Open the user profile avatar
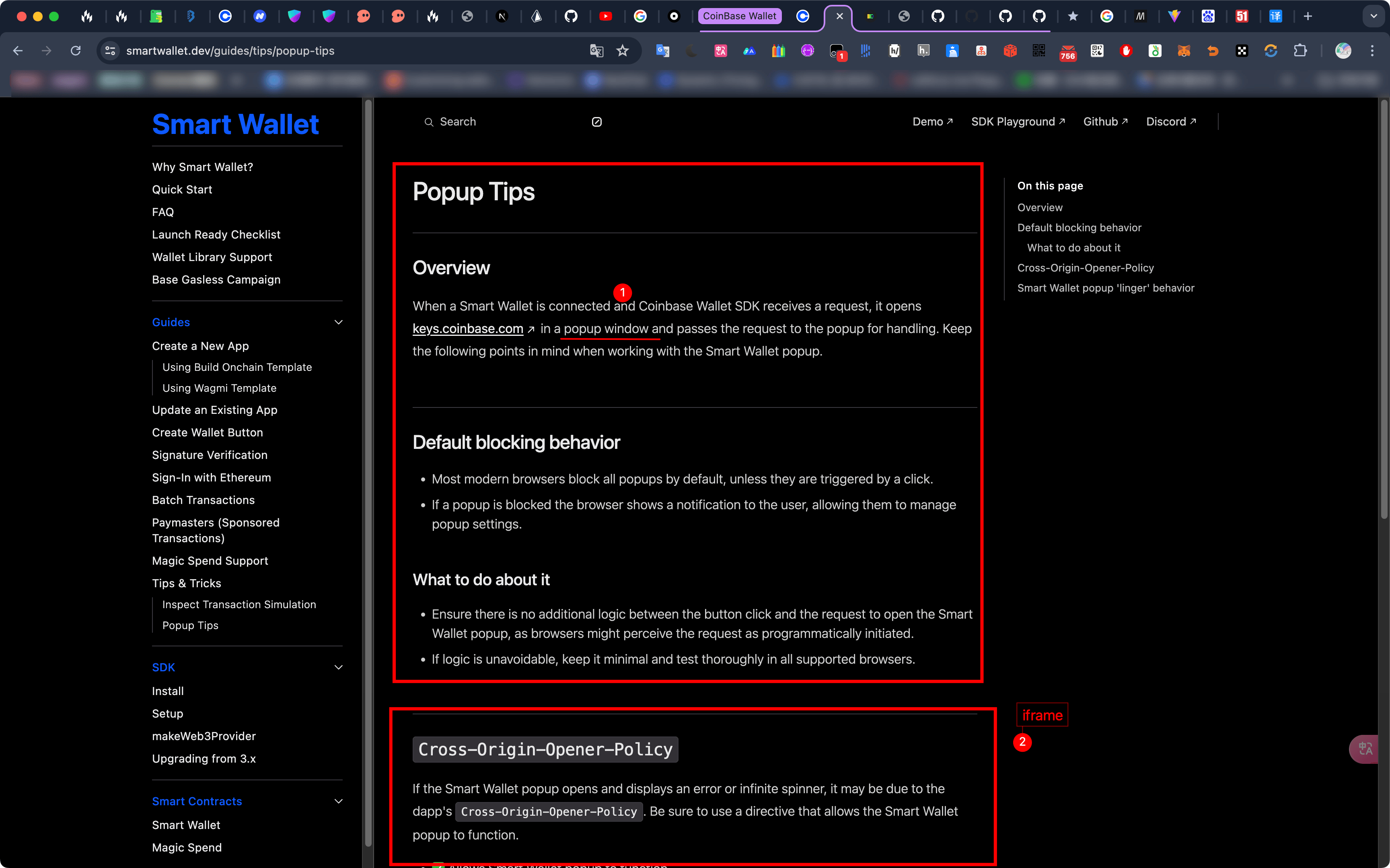The image size is (1390, 868). pos(1343,51)
